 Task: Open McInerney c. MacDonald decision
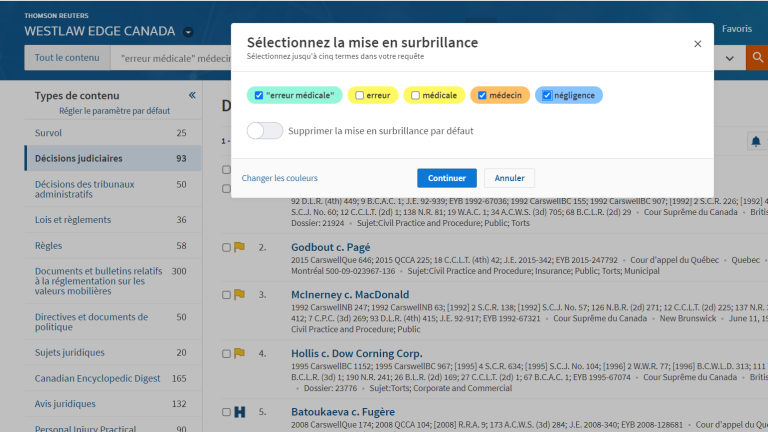coord(350,294)
